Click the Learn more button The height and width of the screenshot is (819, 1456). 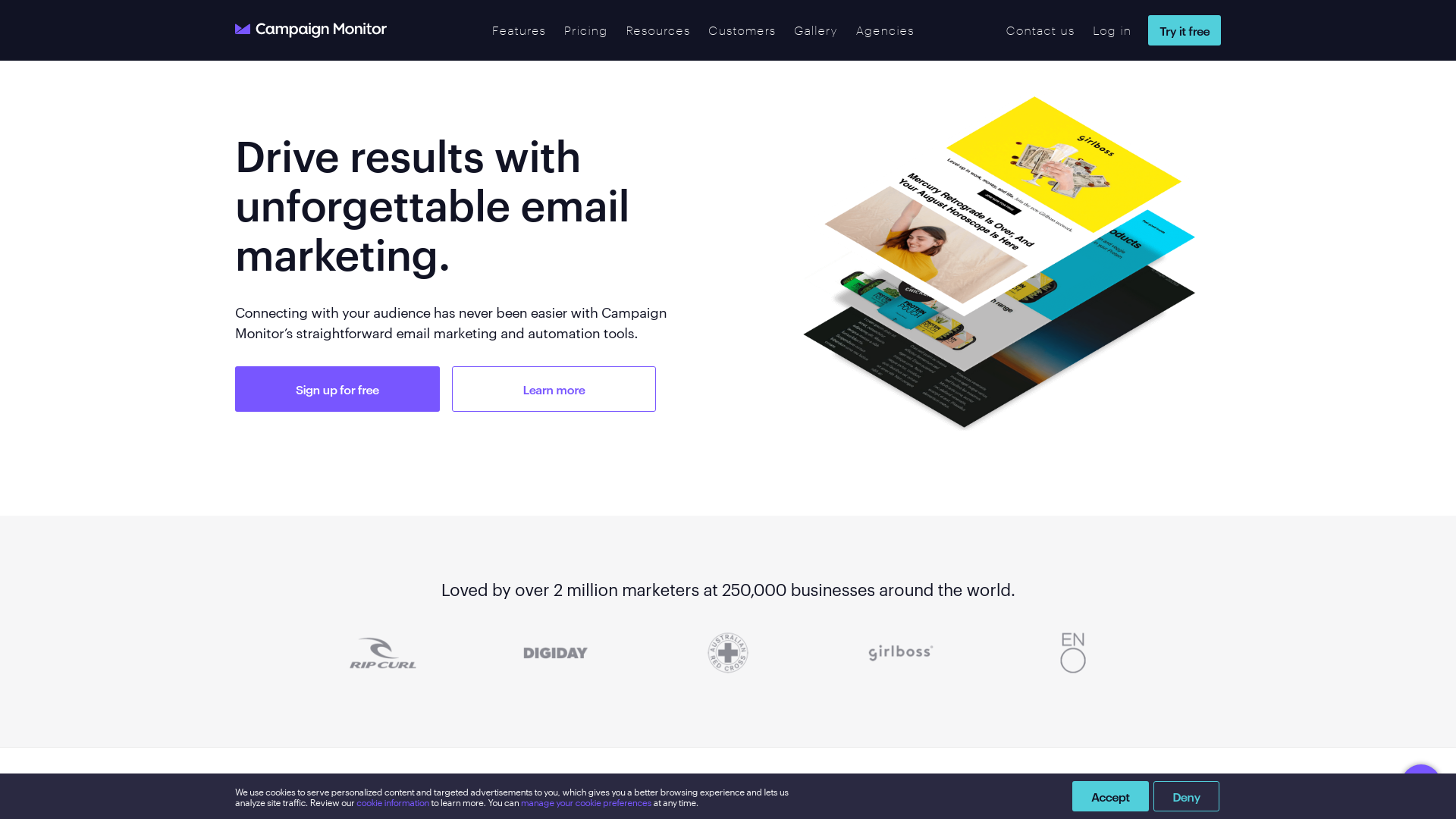(x=553, y=389)
